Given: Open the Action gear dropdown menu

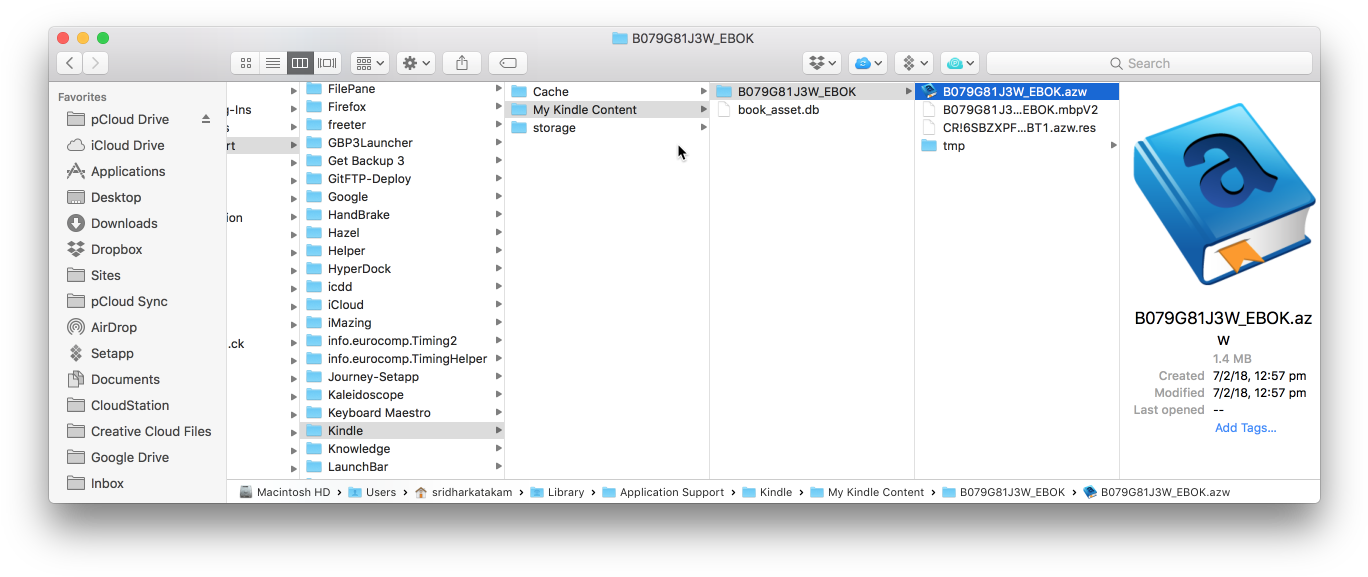Looking at the screenshot, I should click(416, 63).
